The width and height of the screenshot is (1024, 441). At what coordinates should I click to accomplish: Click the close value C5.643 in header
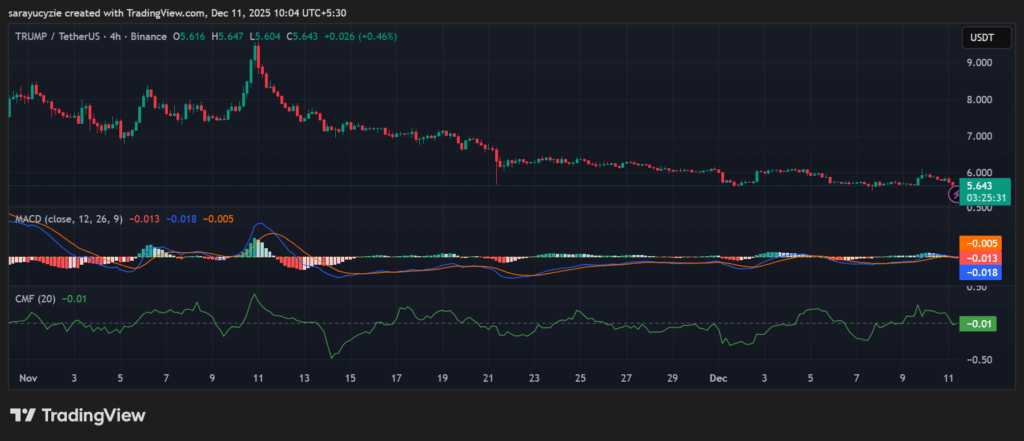click(x=304, y=37)
